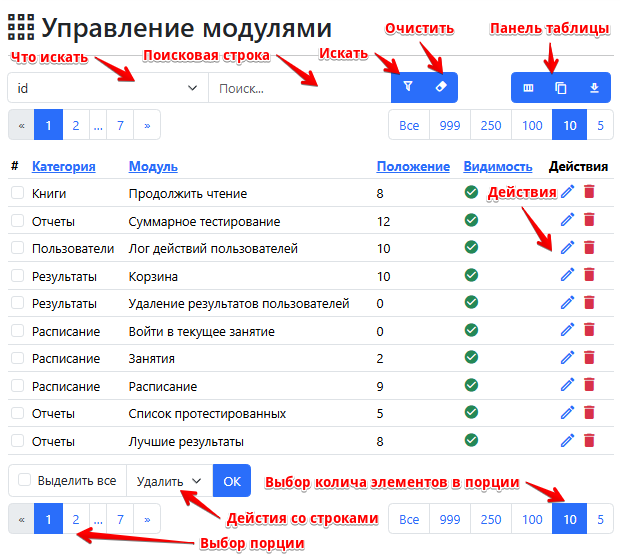
Task: Sort by the Положение column header
Action: tap(412, 167)
